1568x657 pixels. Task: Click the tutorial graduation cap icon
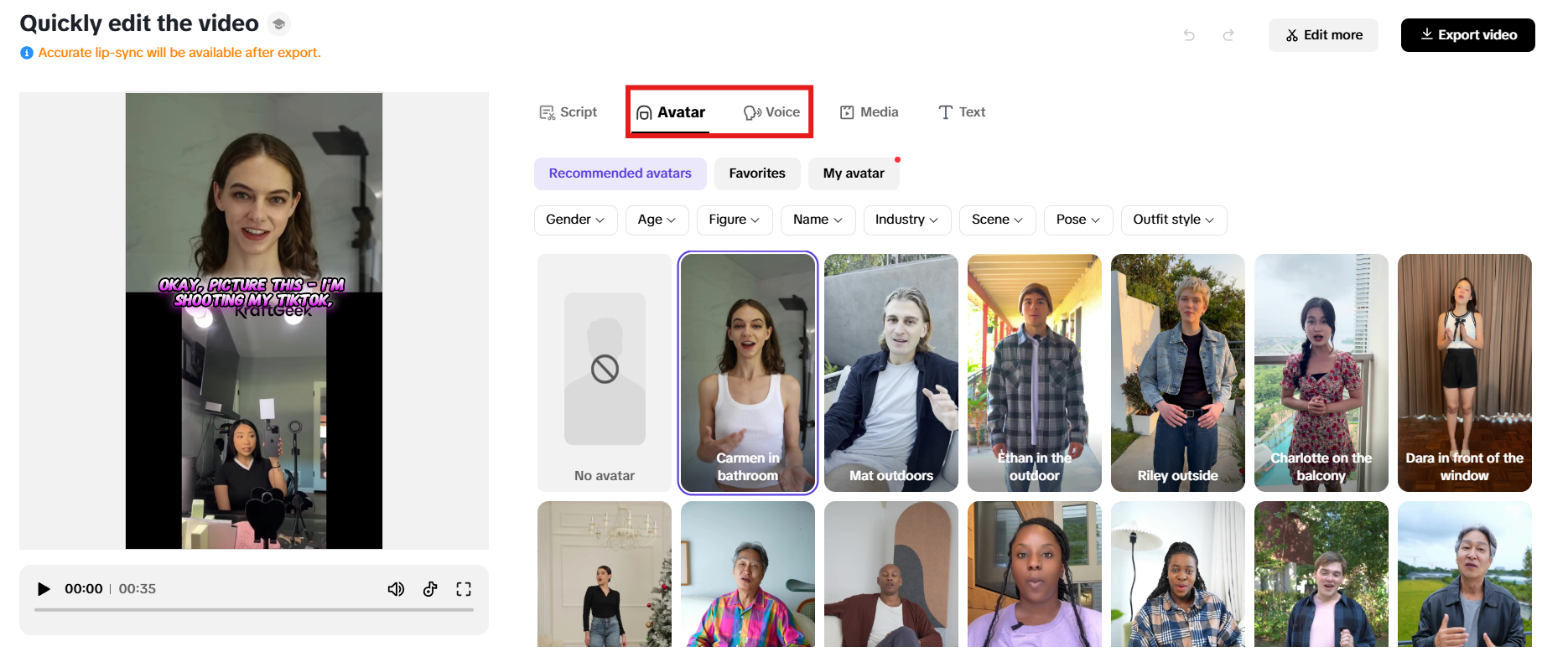click(x=278, y=24)
